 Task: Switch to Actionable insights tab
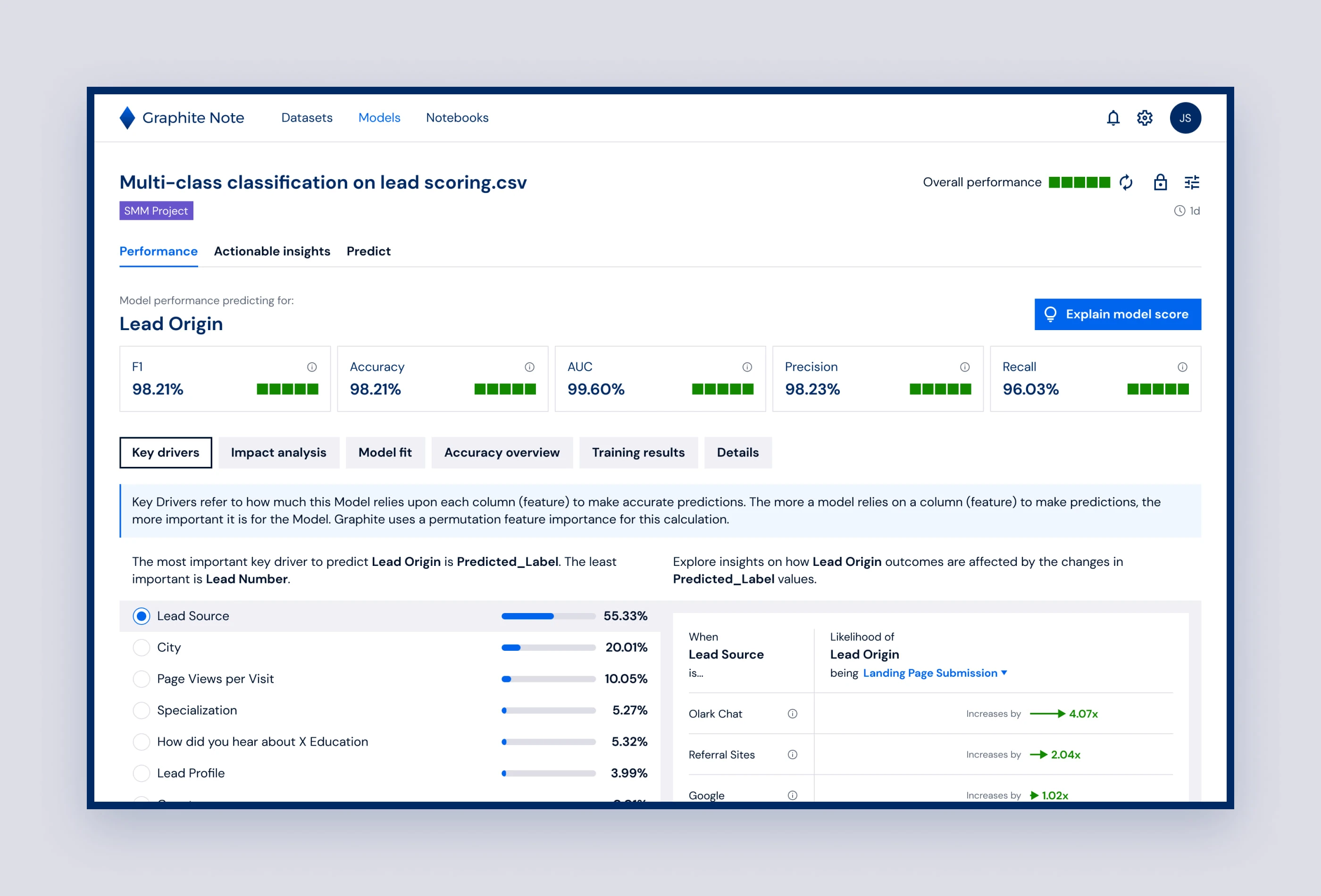[x=272, y=251]
